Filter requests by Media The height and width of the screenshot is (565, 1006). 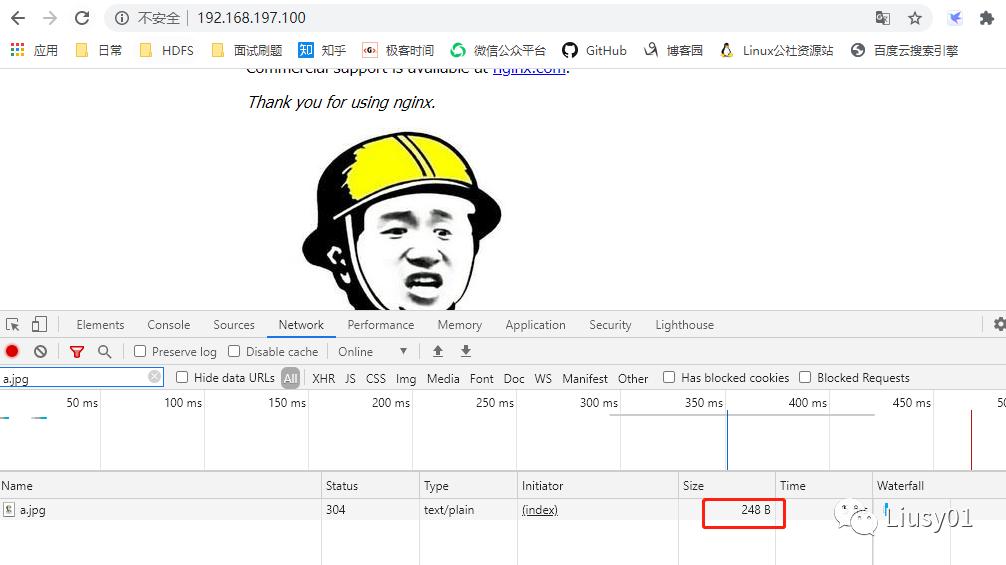(443, 378)
